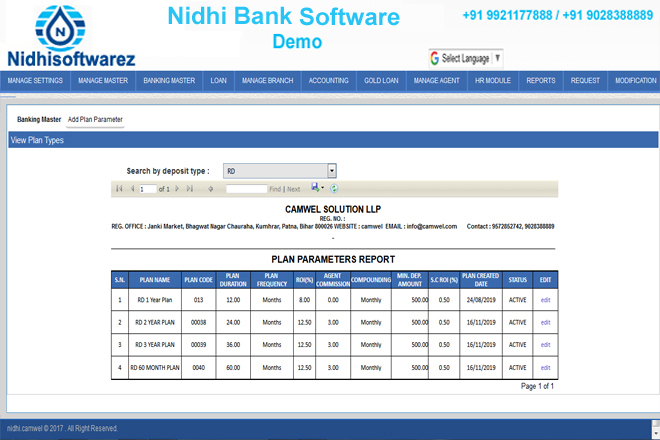
Task: Go to previous report page
Action: click(x=132, y=189)
